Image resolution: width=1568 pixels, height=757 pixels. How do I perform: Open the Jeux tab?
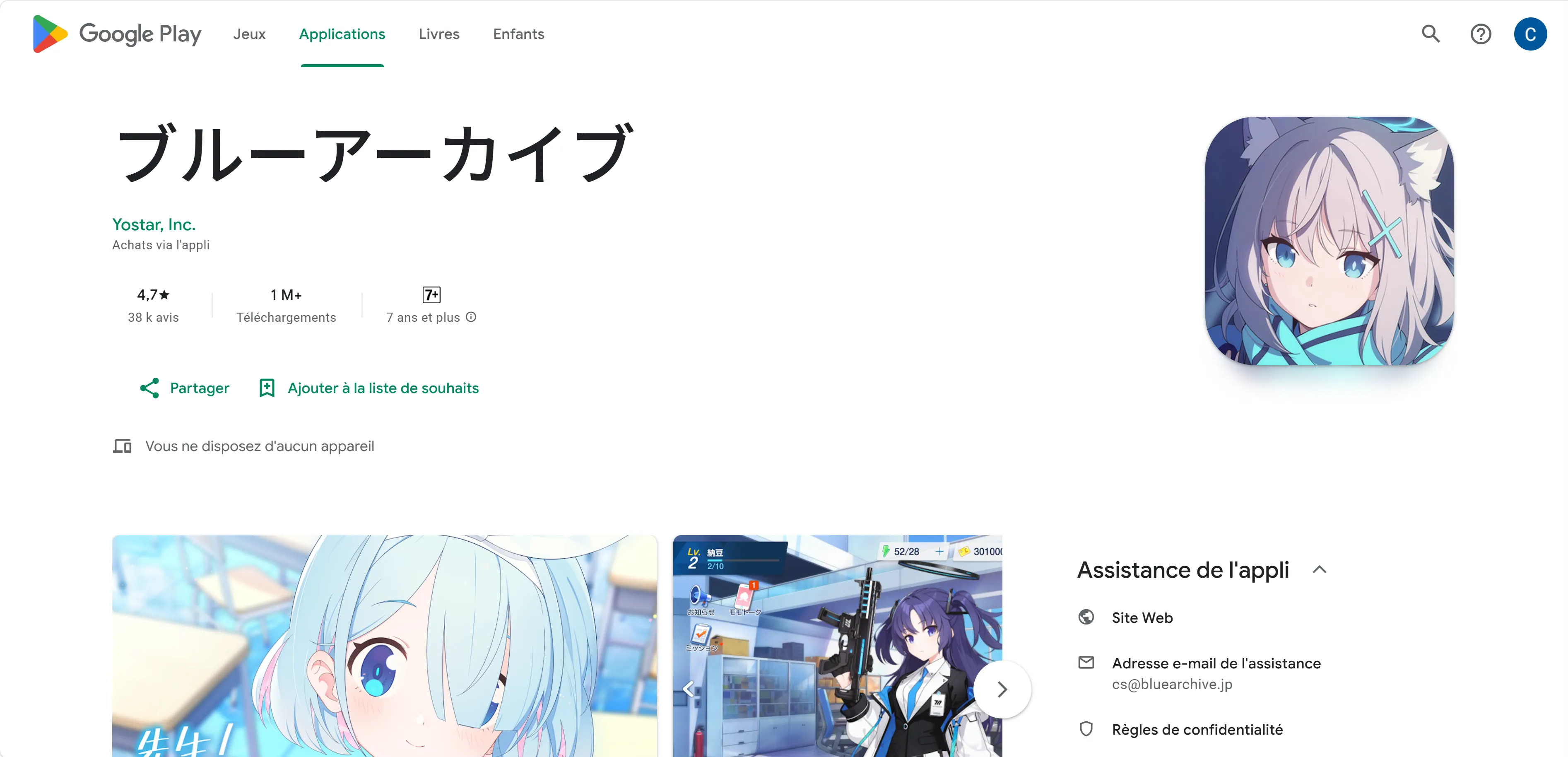click(x=249, y=34)
